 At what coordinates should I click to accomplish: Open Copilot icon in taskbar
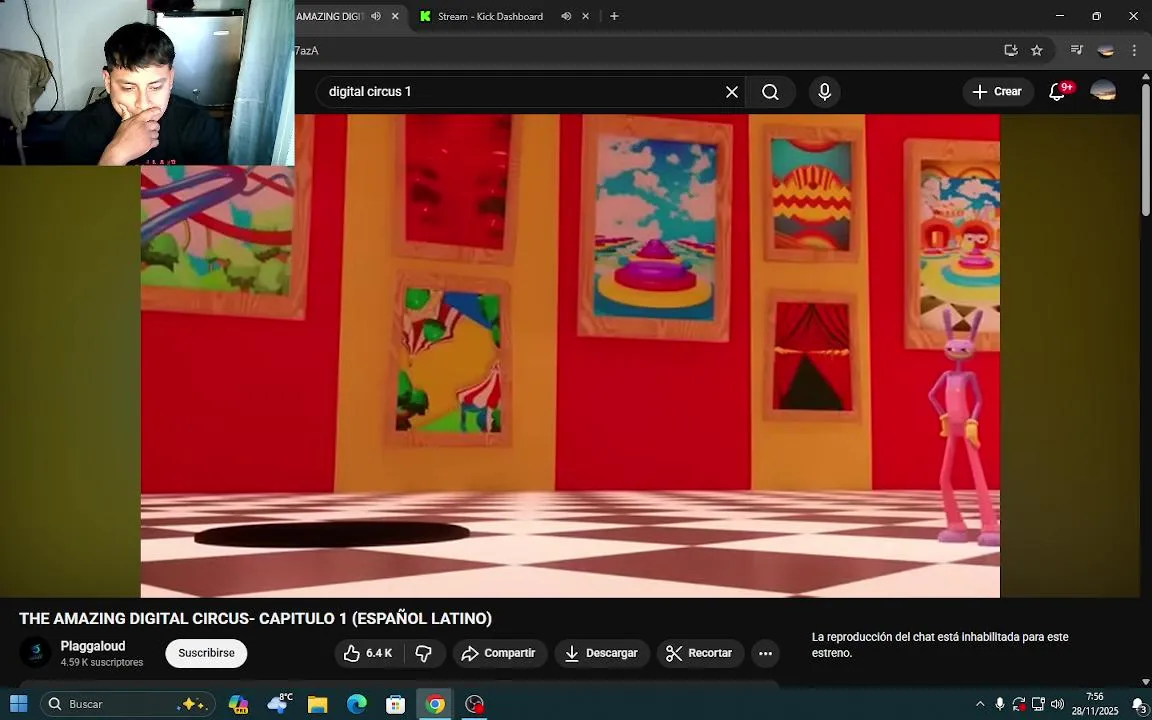(x=238, y=705)
